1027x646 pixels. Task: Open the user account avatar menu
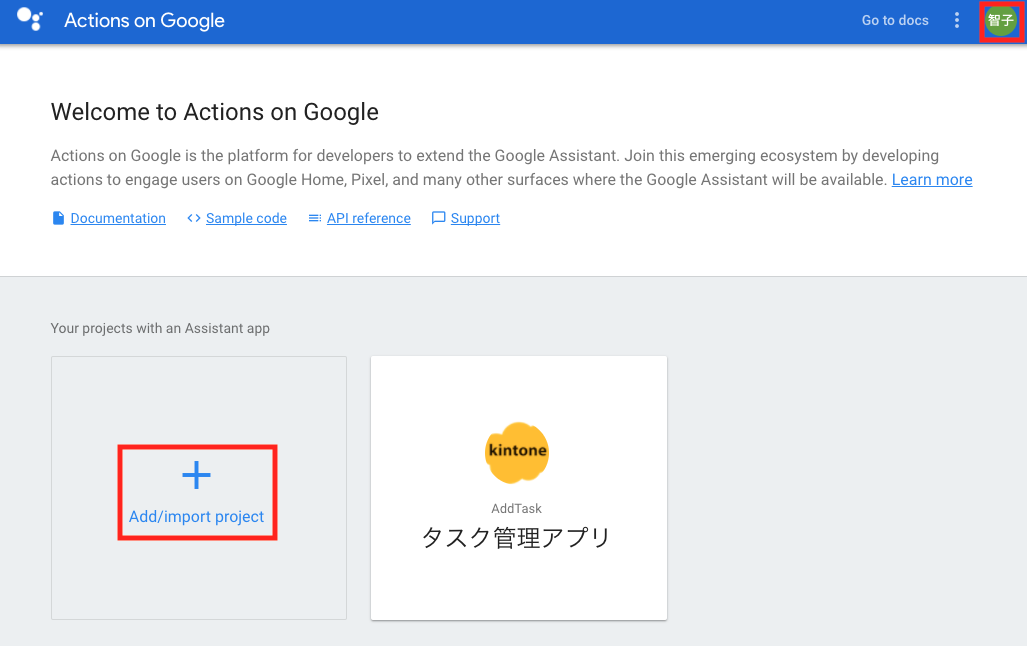point(1001,20)
